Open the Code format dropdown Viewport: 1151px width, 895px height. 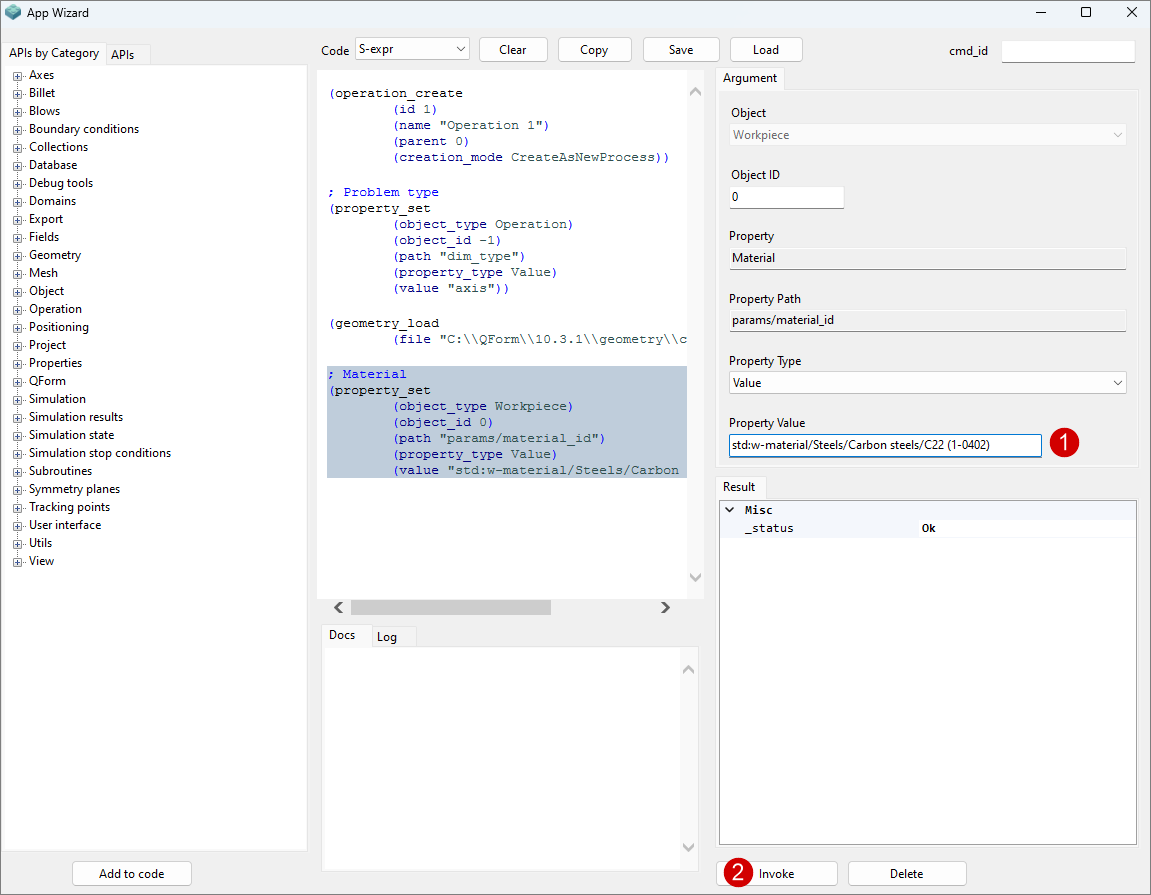coord(412,49)
